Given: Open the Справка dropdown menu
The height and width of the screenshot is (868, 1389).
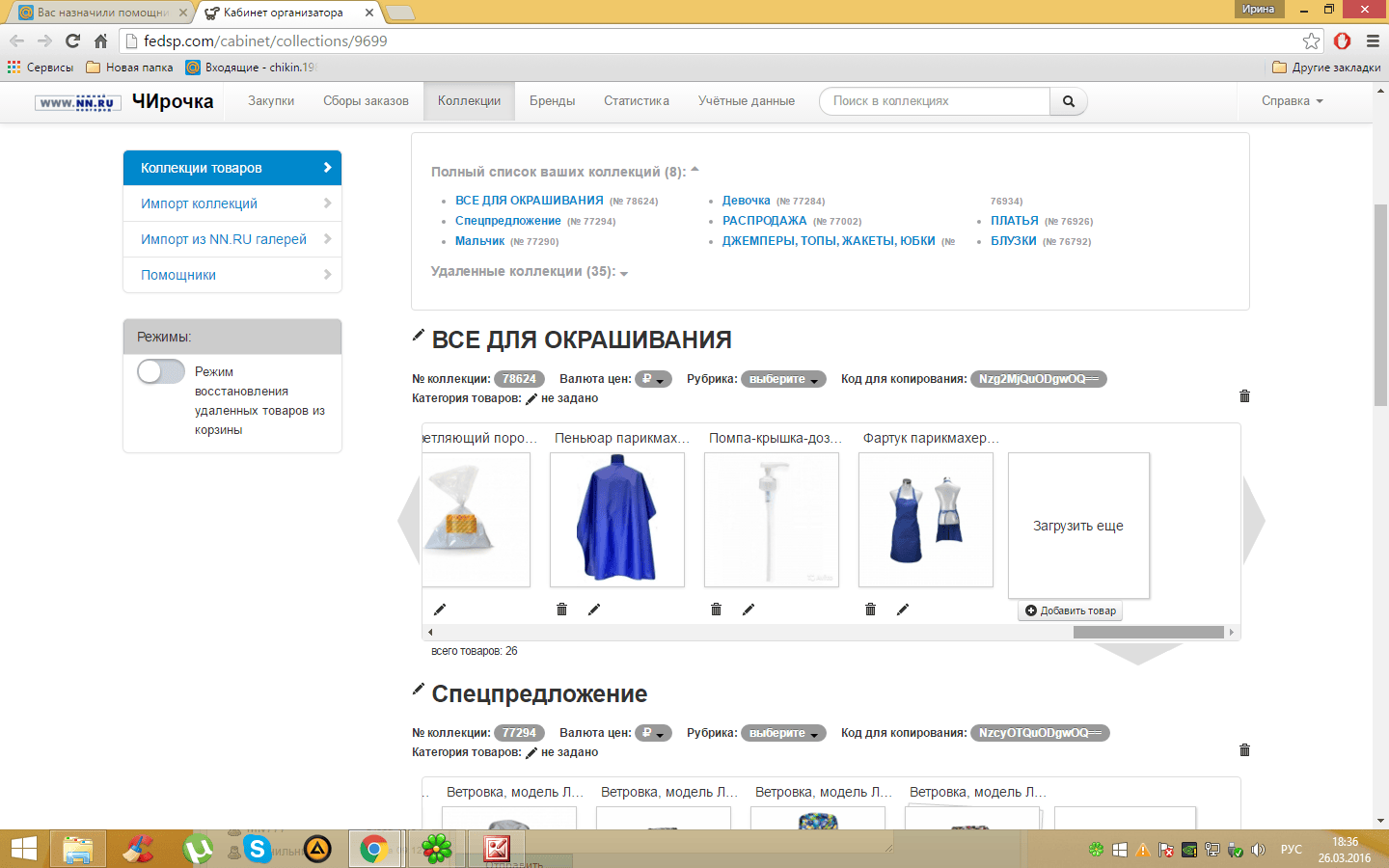Looking at the screenshot, I should 1292,101.
